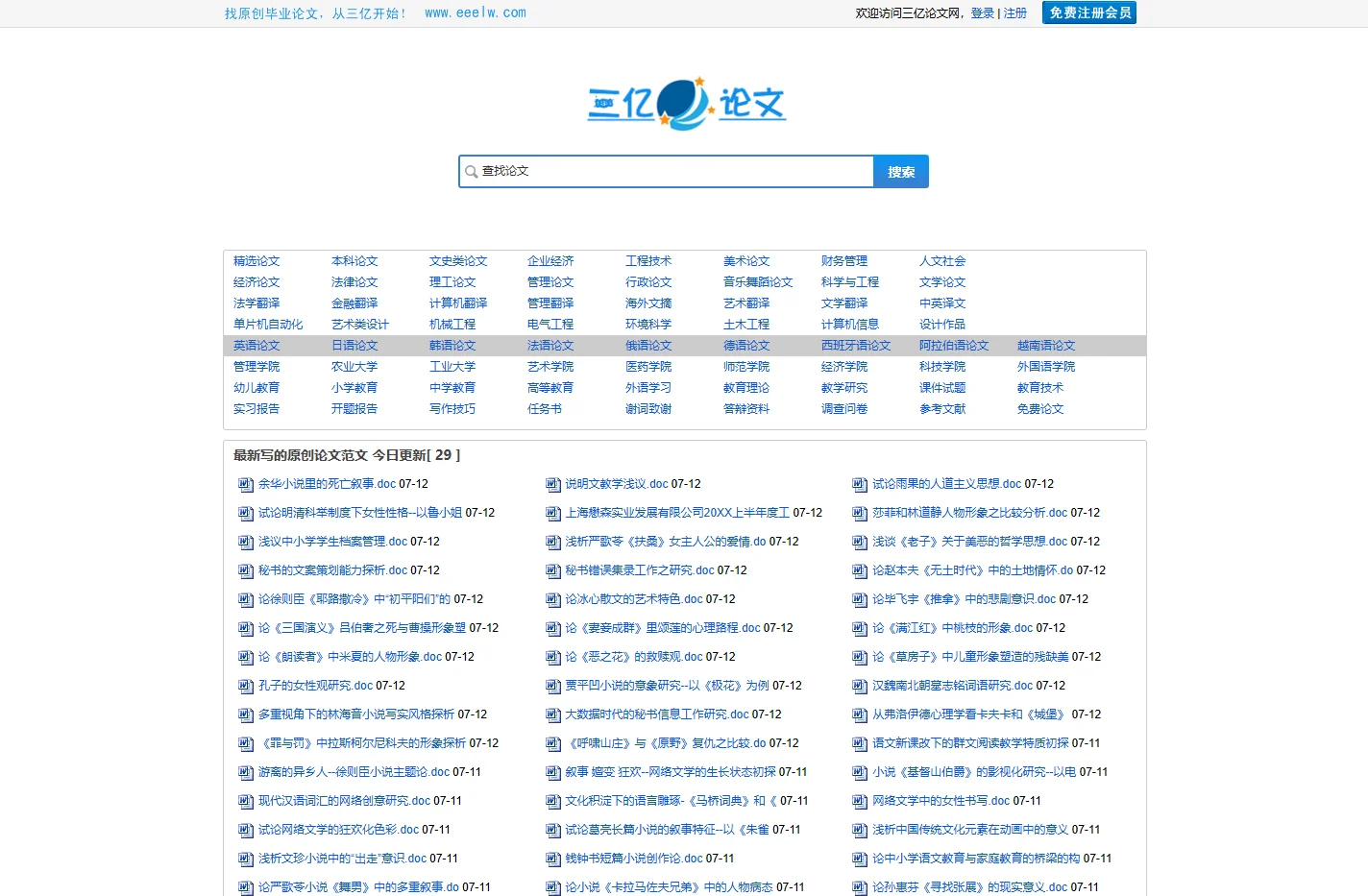Click the 最新写的原创论文范文 今日更新 heading

click(347, 455)
